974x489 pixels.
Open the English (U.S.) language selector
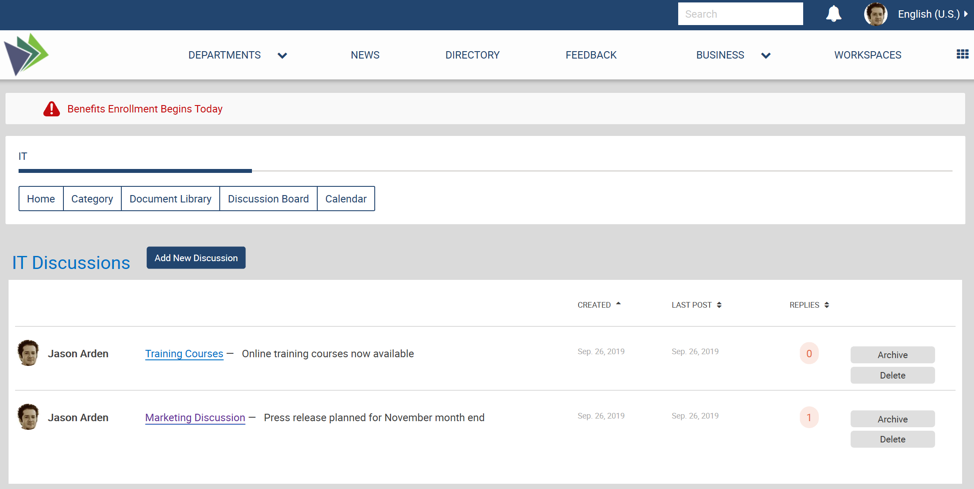[932, 14]
